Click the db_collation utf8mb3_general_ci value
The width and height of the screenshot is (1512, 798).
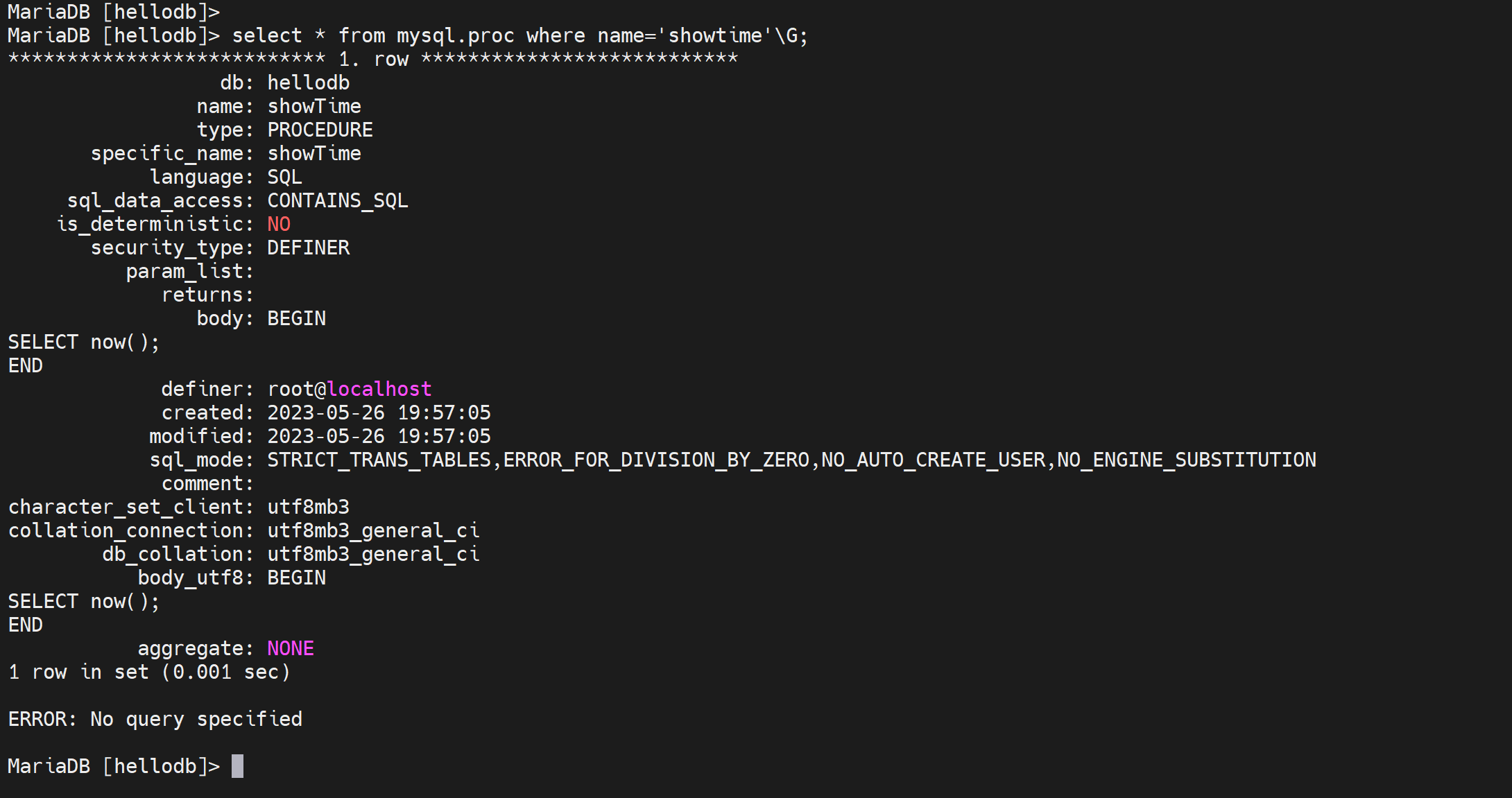tap(373, 554)
